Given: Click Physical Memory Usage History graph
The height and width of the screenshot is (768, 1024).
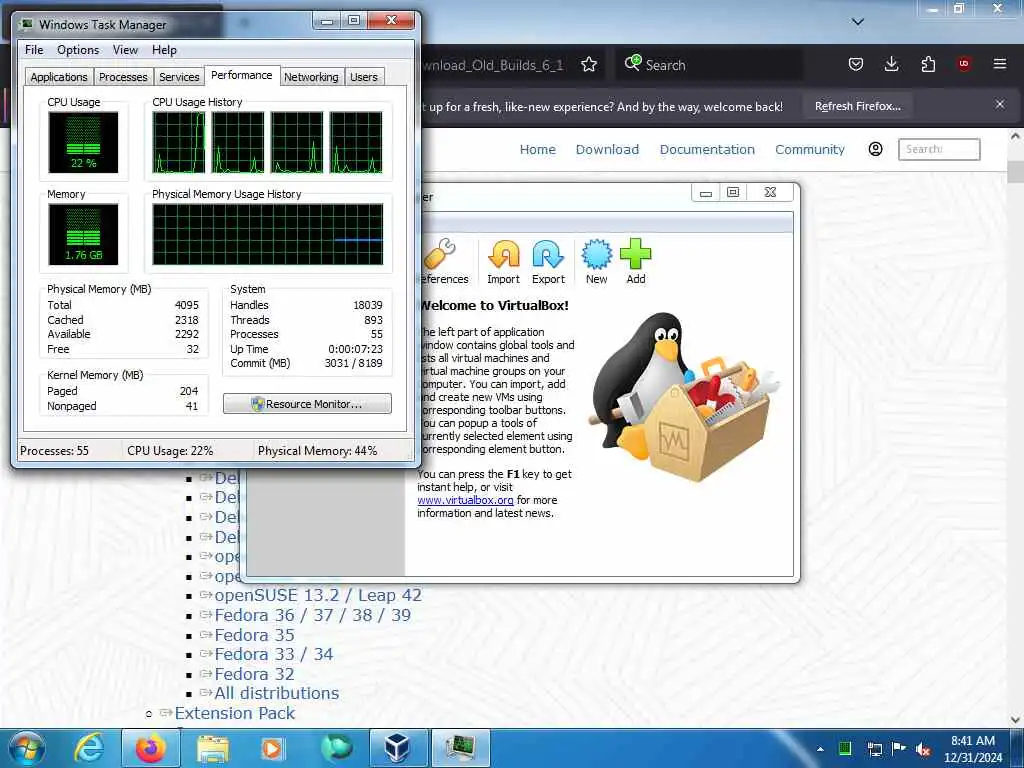Looking at the screenshot, I should pos(268,234).
